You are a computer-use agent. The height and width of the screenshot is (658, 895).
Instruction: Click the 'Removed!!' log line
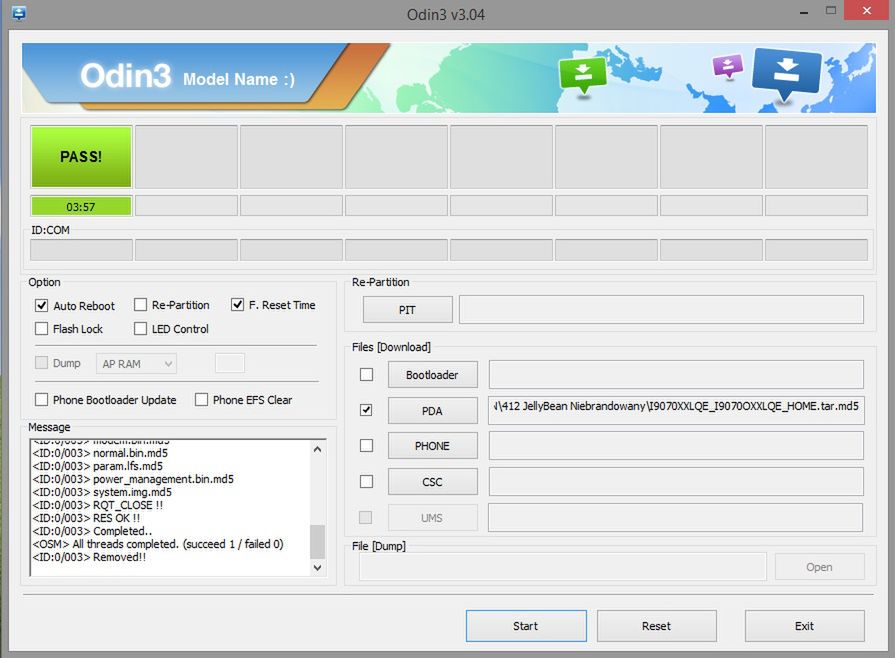point(89,557)
